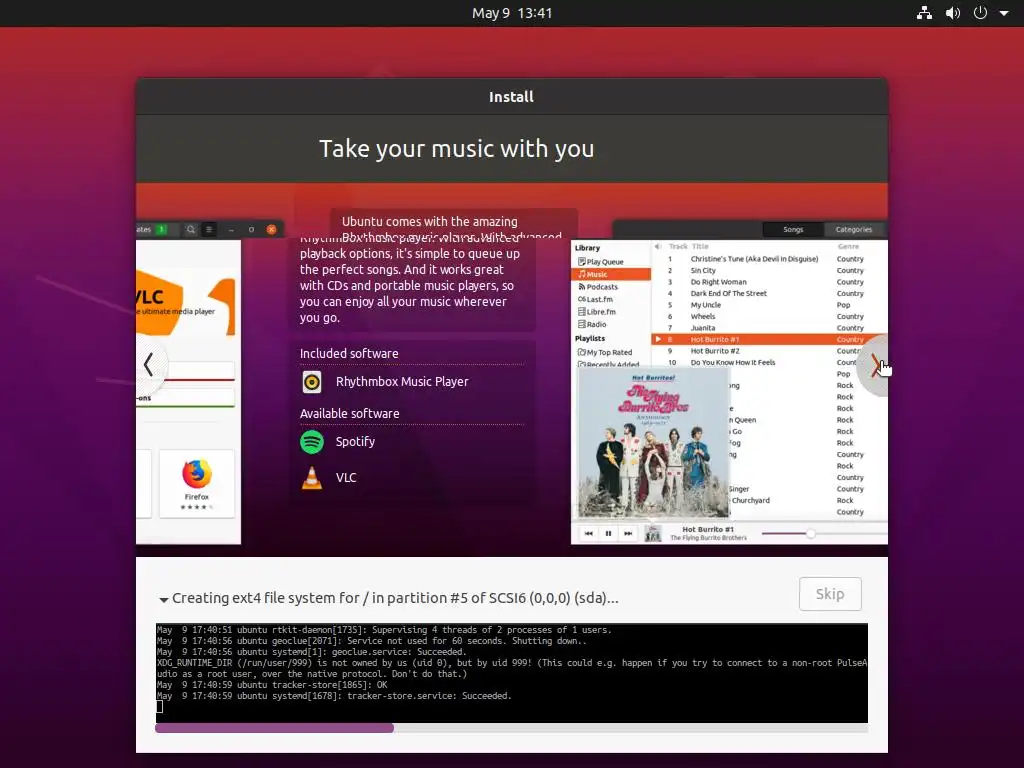1024x768 pixels.
Task: Click the network status icon in top bar
Action: (924, 13)
